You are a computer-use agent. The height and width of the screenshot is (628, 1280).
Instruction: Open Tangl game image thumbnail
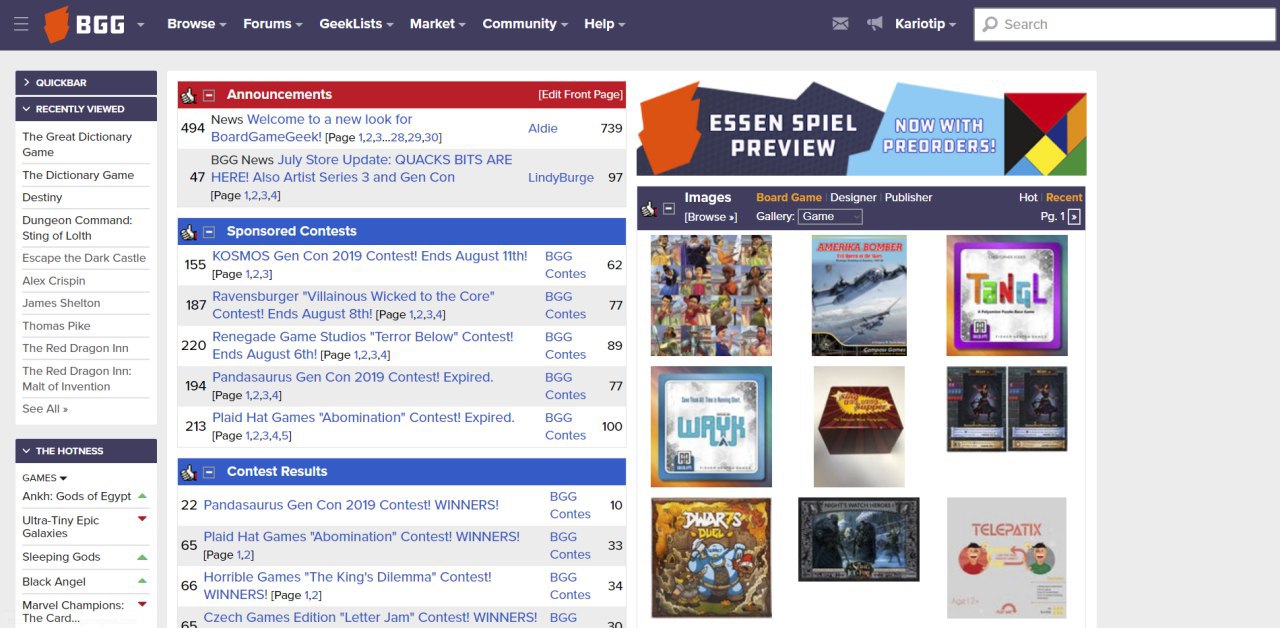point(1007,296)
